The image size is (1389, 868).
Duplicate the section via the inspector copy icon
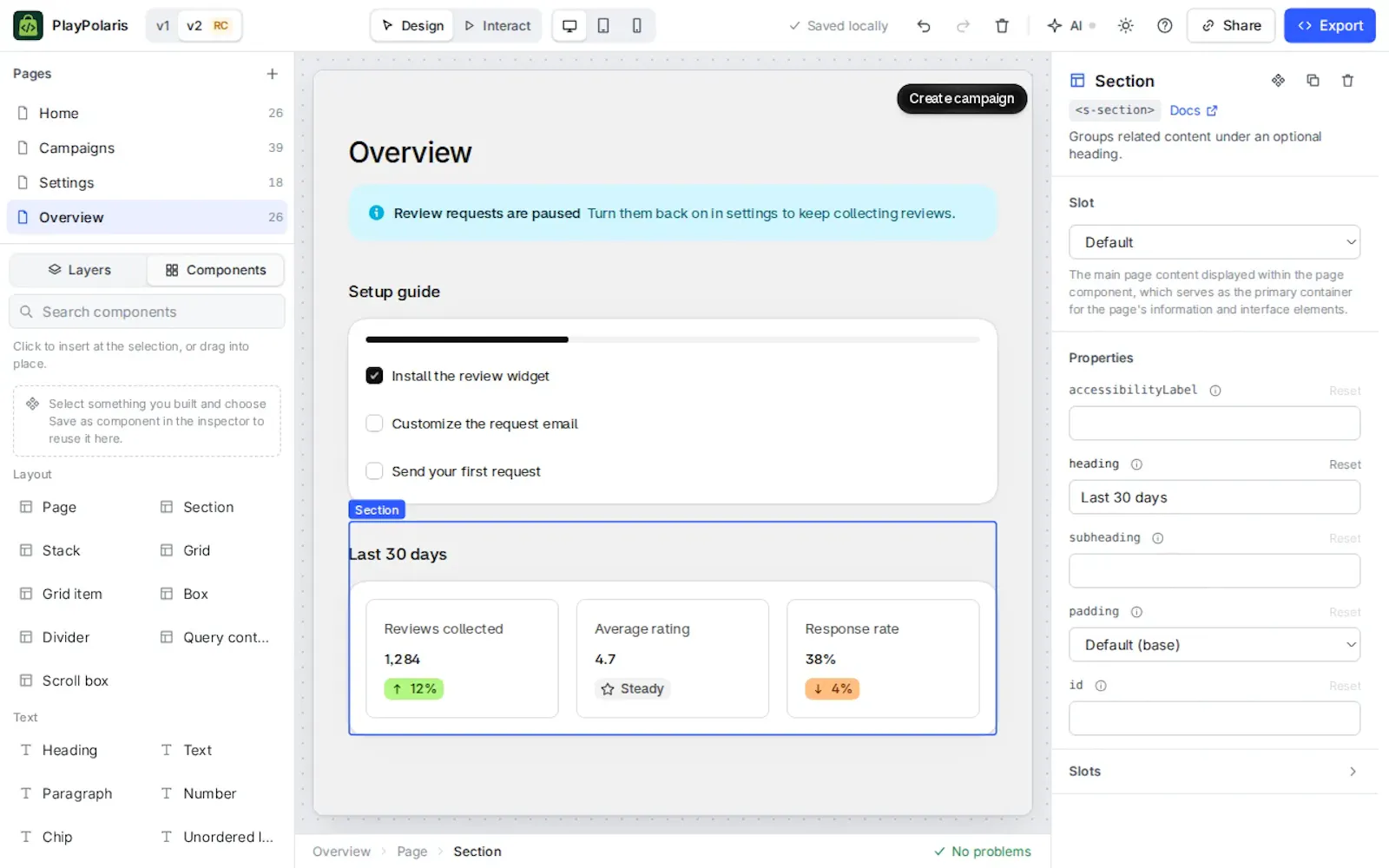point(1313,81)
